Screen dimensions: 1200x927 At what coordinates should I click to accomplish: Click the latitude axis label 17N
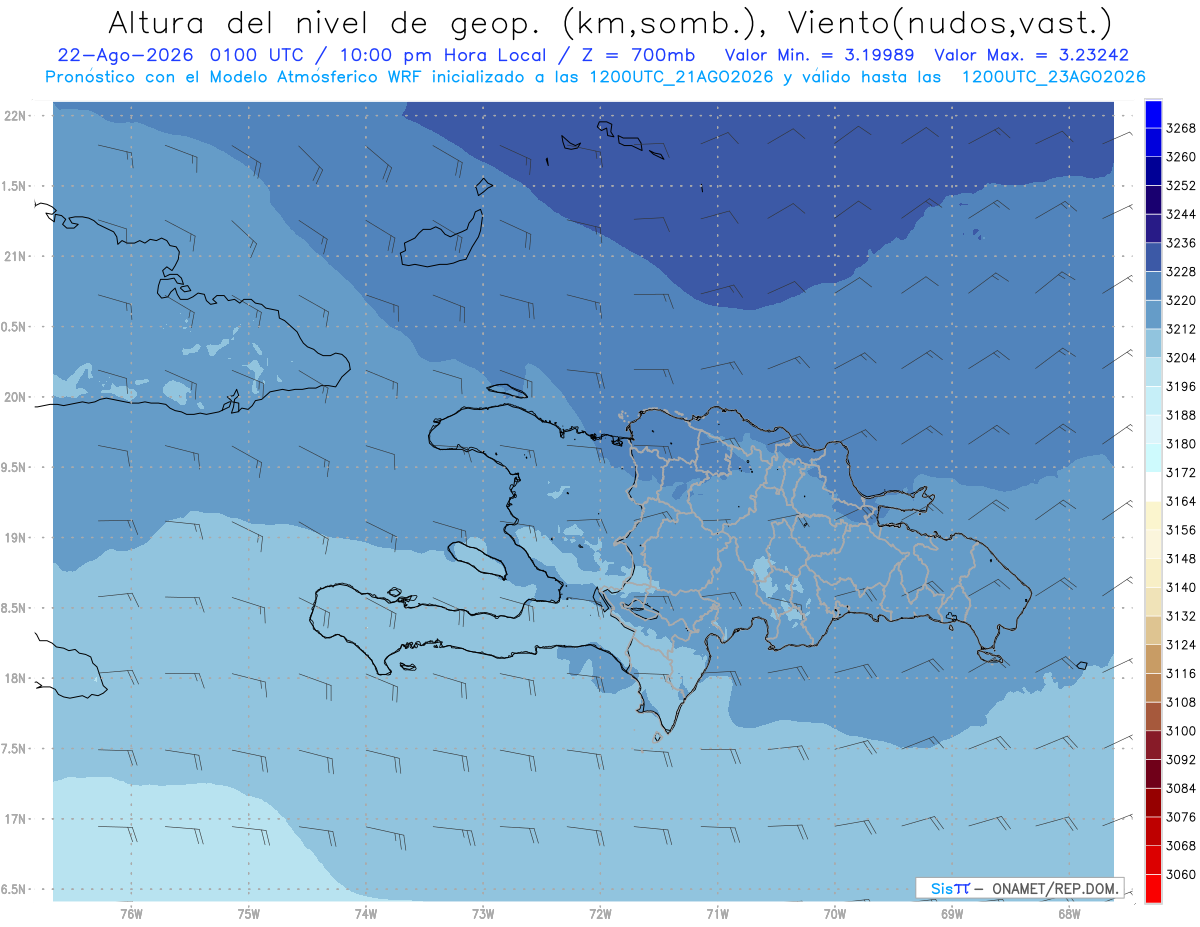point(17,819)
